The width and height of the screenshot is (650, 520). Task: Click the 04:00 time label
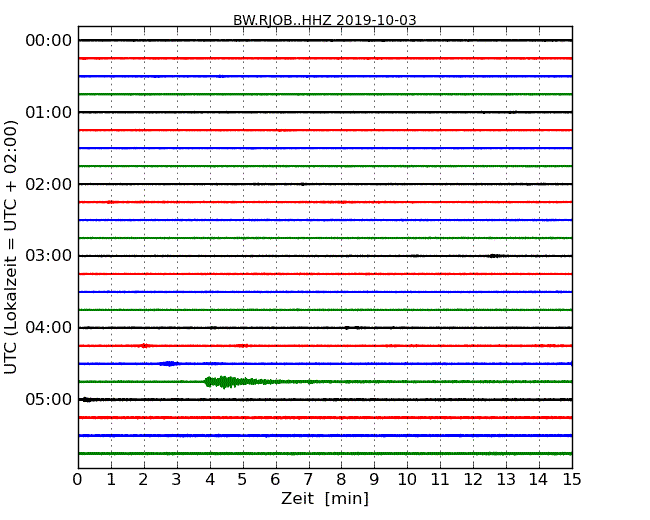pos(49,328)
